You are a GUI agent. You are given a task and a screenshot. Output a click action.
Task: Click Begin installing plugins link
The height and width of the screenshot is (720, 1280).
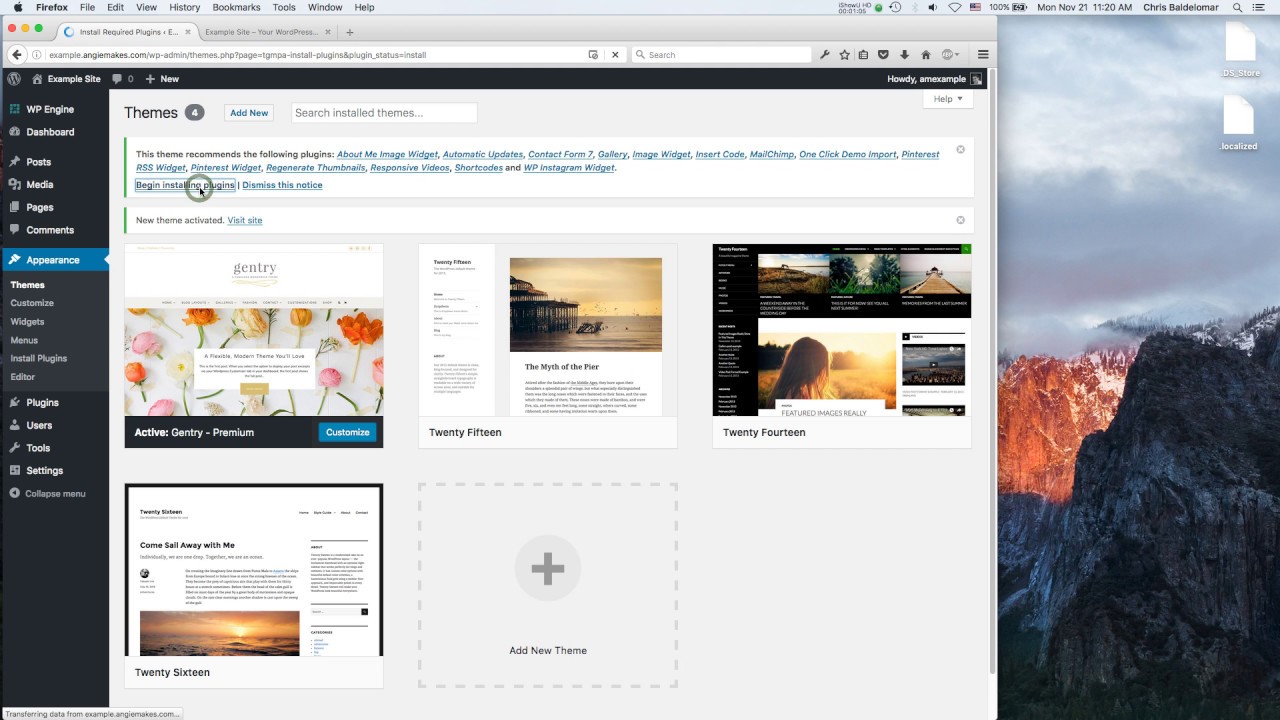[x=185, y=185]
